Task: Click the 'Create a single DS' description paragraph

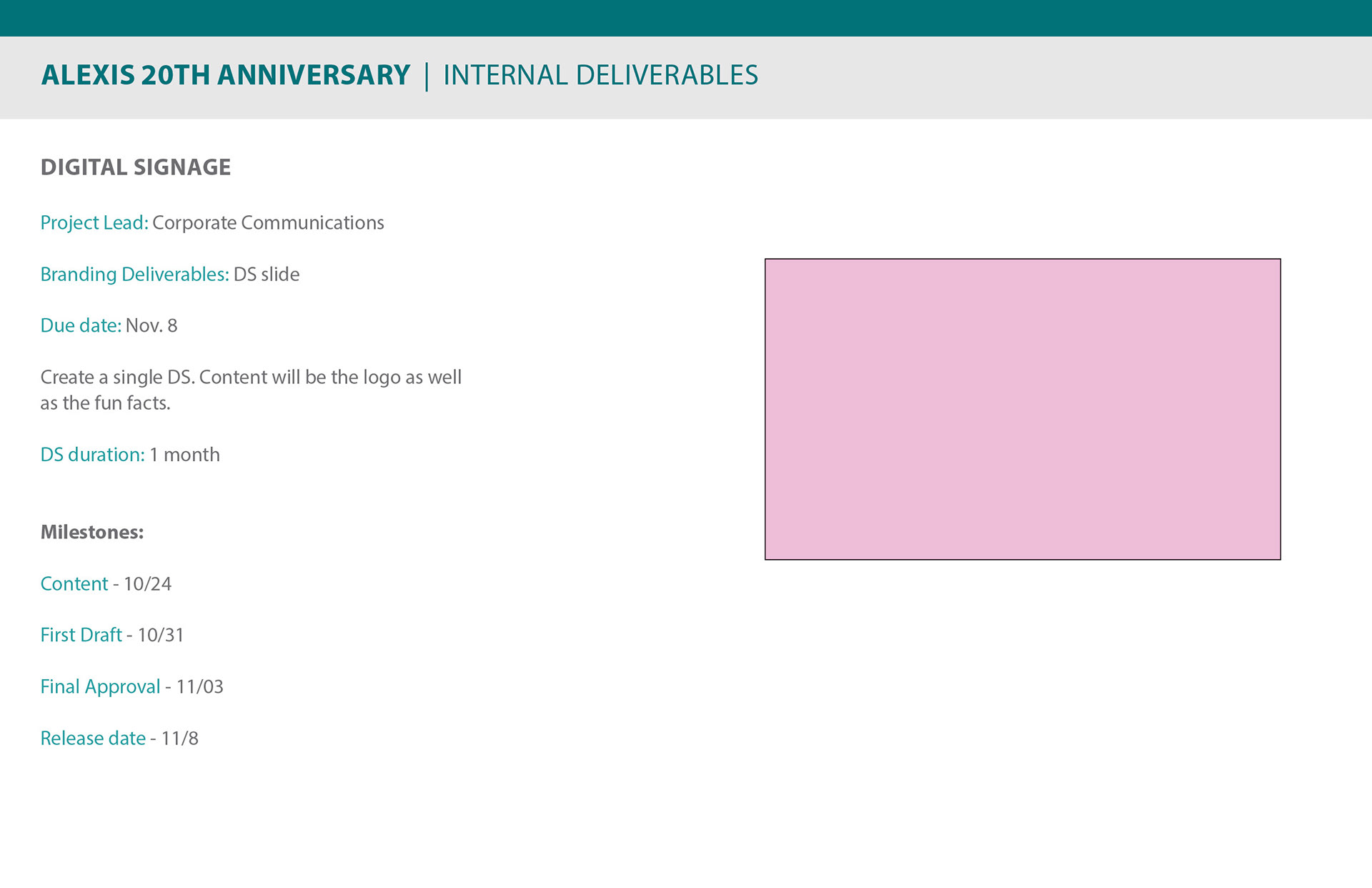Action: tap(251, 390)
